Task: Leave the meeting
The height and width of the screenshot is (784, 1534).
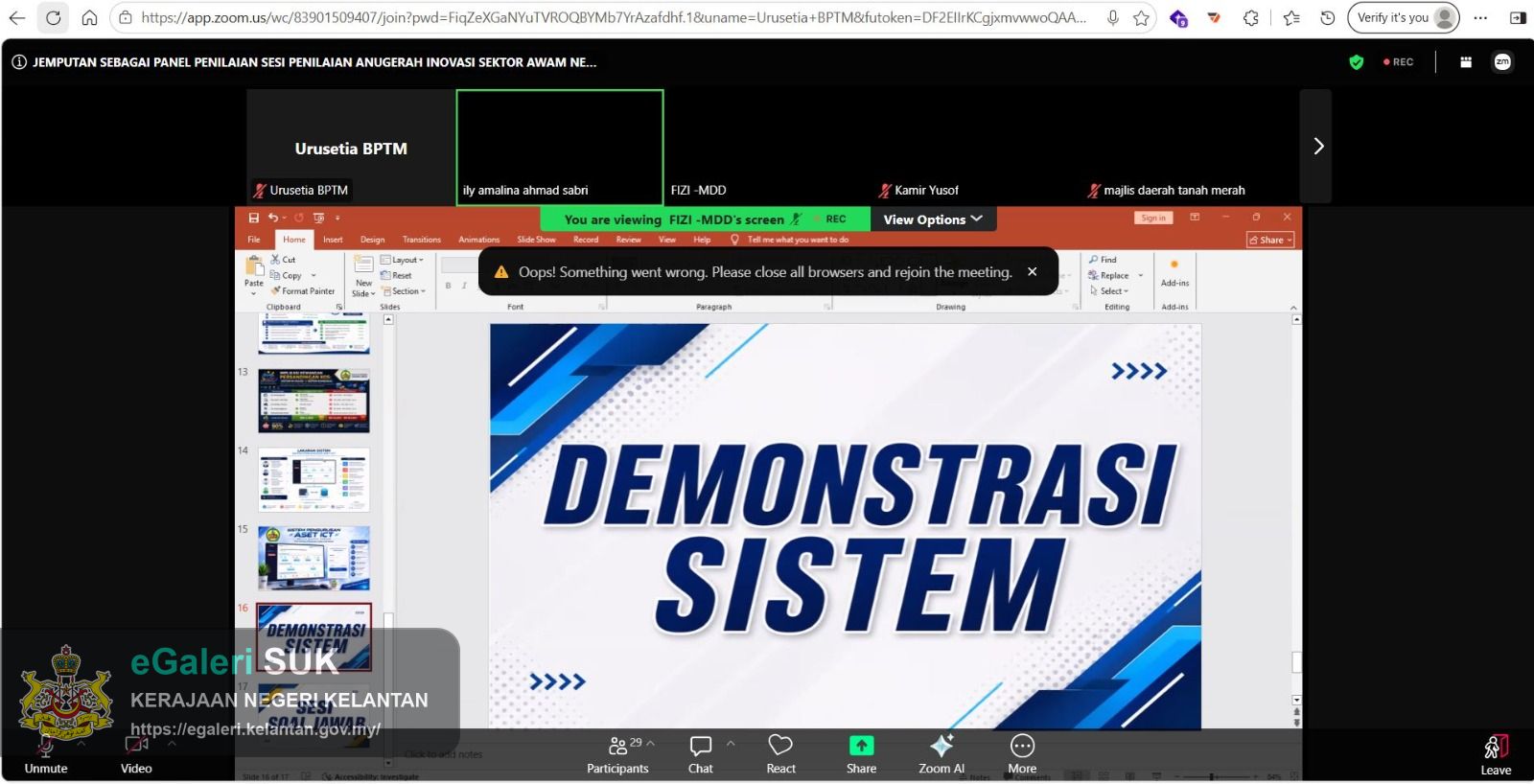Action: [x=1496, y=755]
